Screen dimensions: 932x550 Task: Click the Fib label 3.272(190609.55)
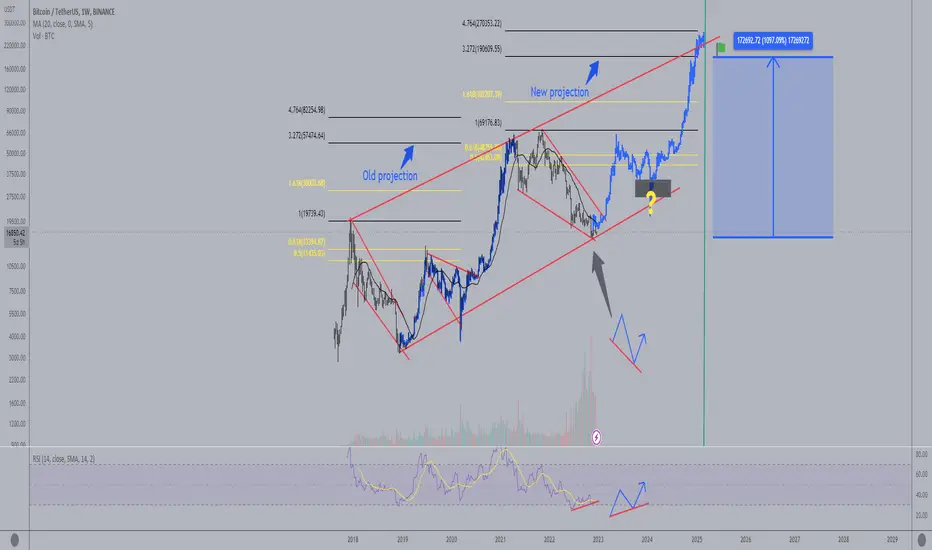coord(482,49)
